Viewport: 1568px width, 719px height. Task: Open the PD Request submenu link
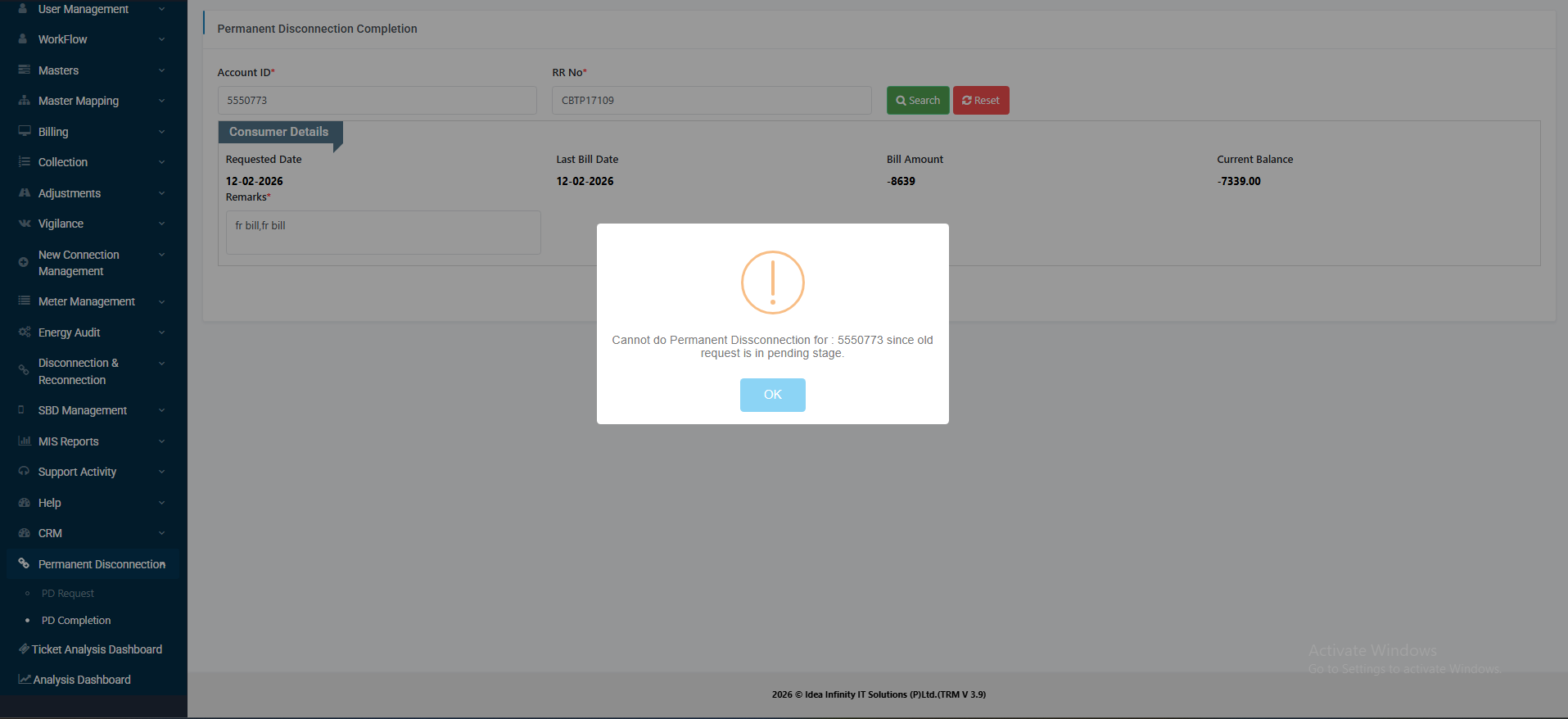tap(68, 593)
